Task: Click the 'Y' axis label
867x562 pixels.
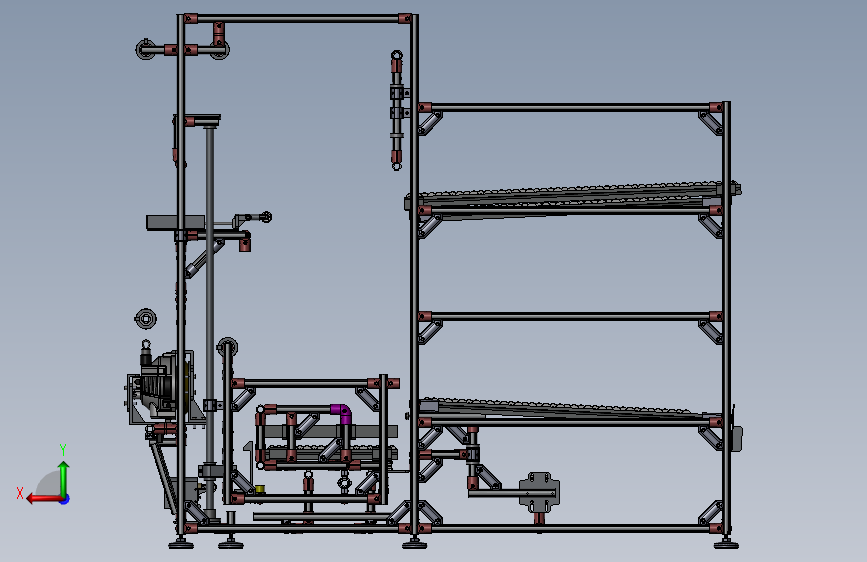Action: click(63, 450)
